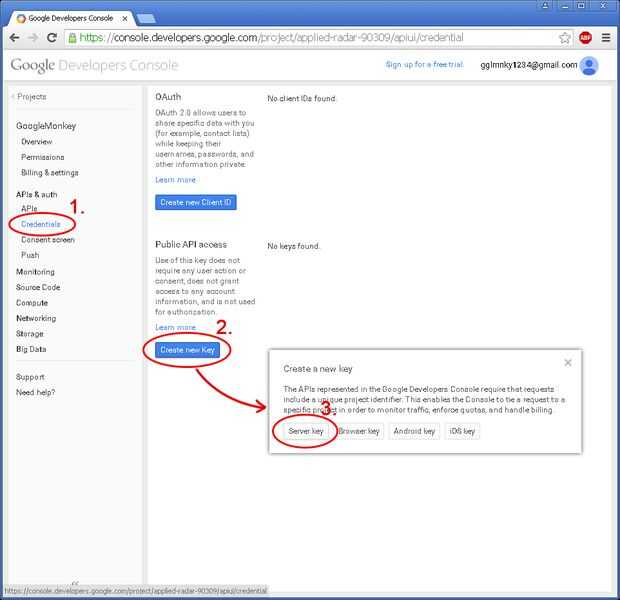The image size is (620, 600).
Task: Close the Google Developers Console tab
Action: (125, 19)
